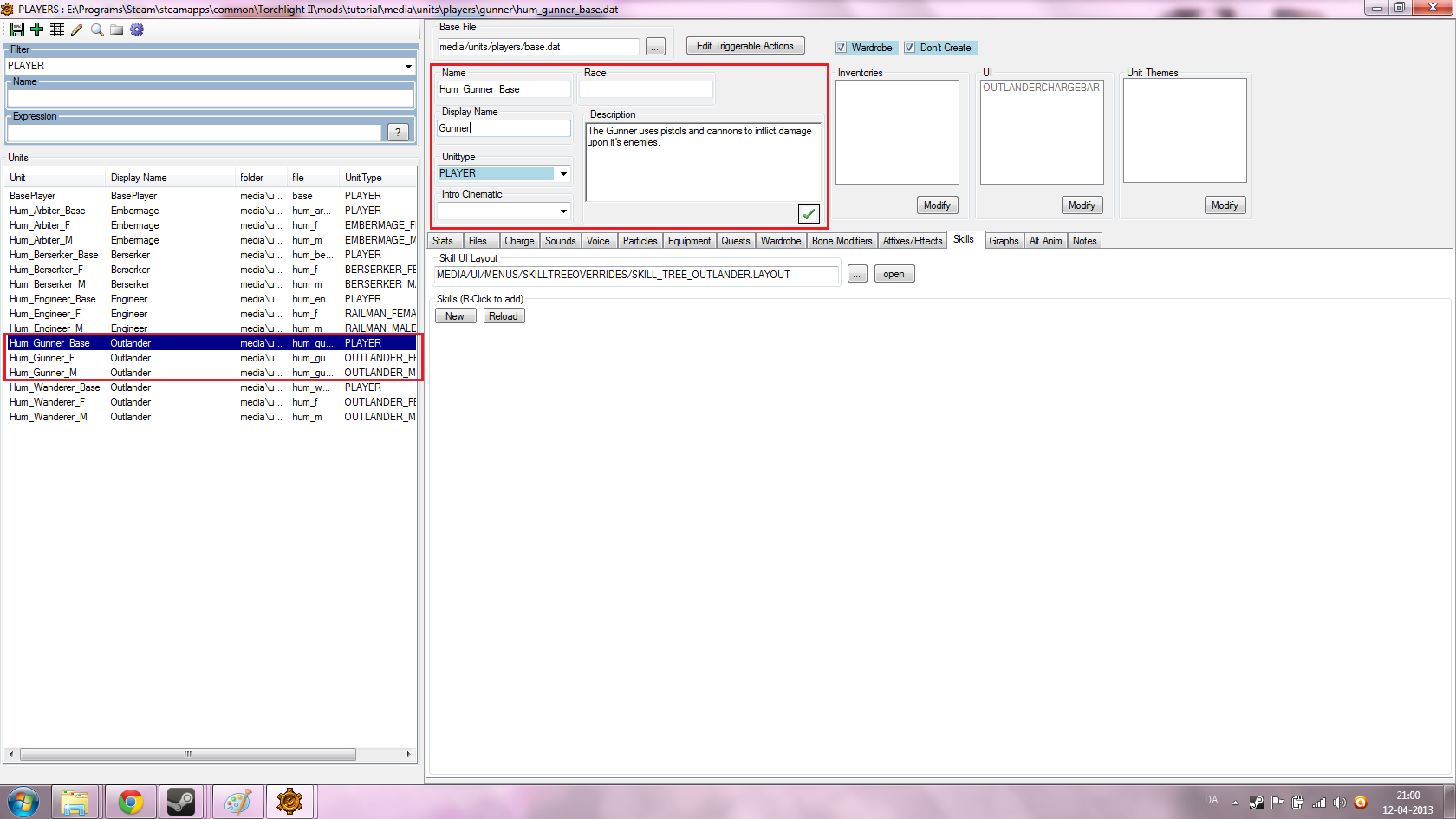1456x819 pixels.
Task: Open Steam from the taskbar
Action: (181, 803)
